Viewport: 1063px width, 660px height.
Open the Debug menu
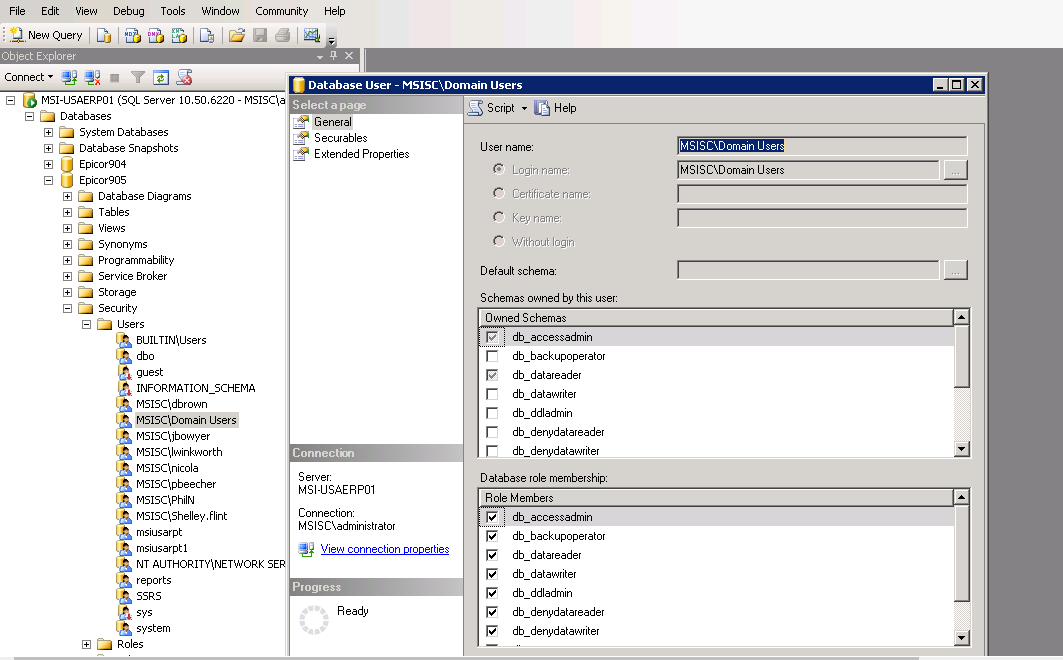pyautogui.click(x=129, y=11)
